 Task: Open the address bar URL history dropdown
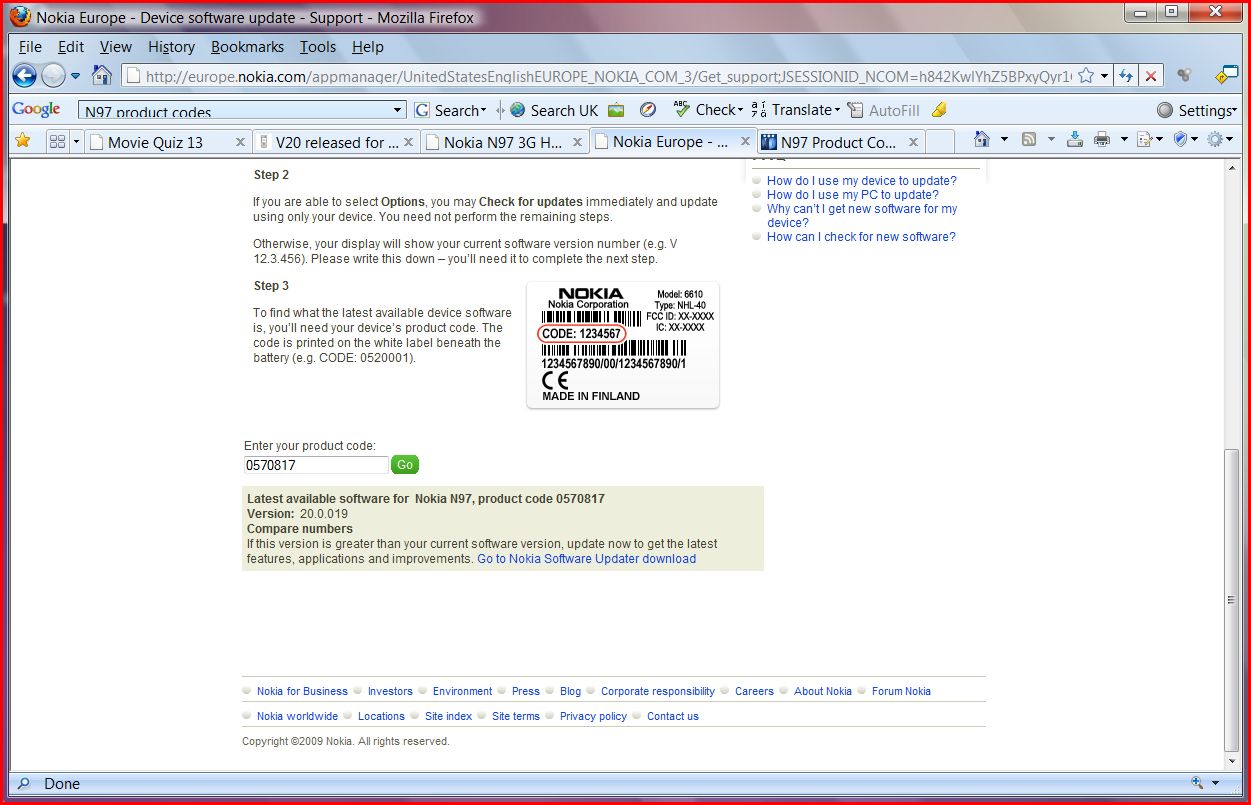tap(1104, 76)
